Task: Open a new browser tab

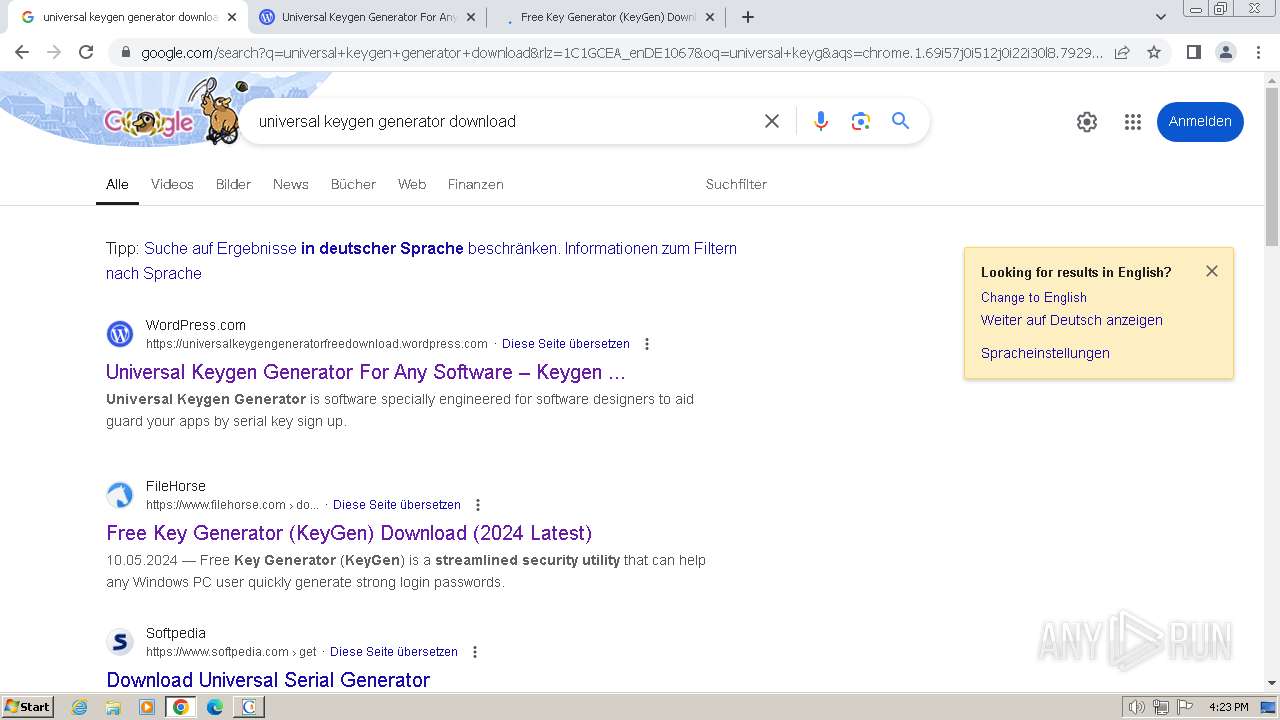Action: click(748, 17)
